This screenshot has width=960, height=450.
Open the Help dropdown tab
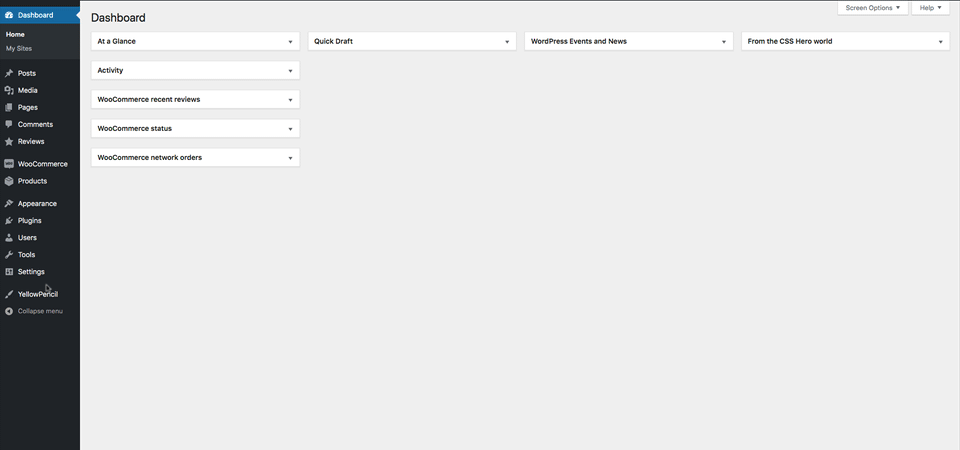tap(930, 8)
